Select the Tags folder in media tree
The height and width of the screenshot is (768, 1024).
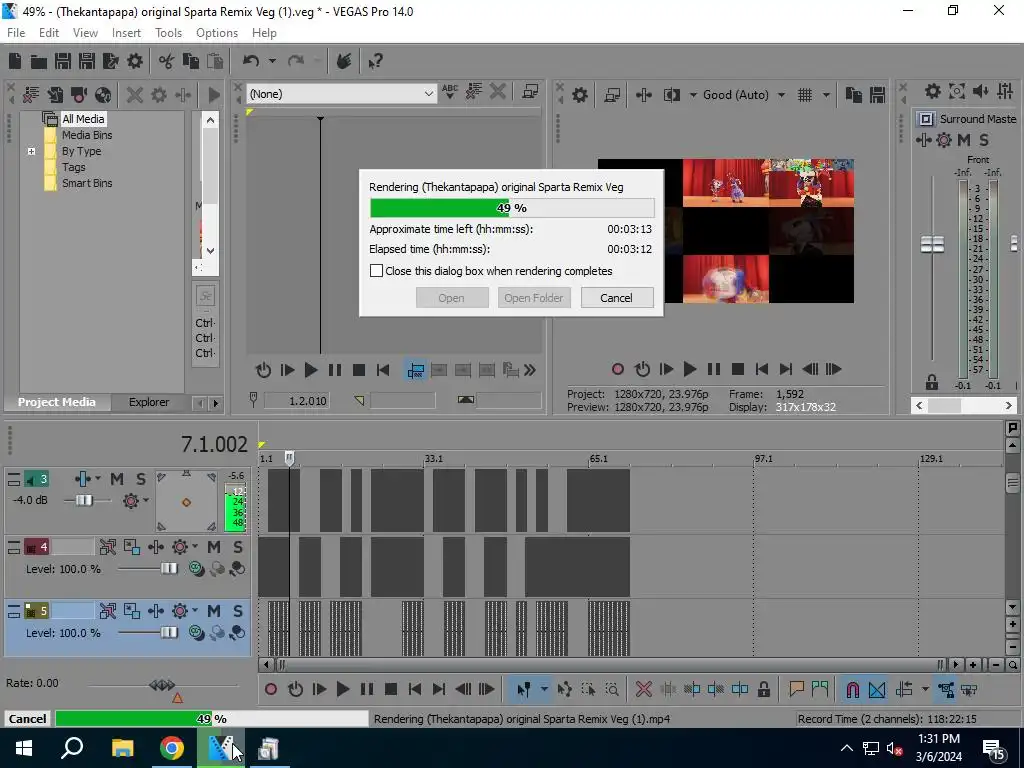pyautogui.click(x=74, y=167)
